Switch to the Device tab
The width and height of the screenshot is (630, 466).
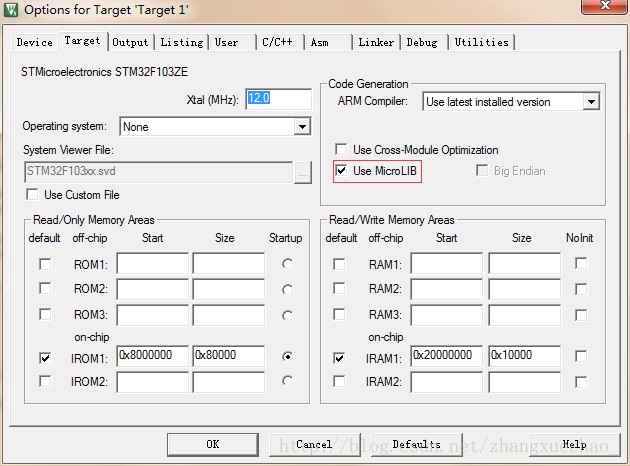point(35,42)
